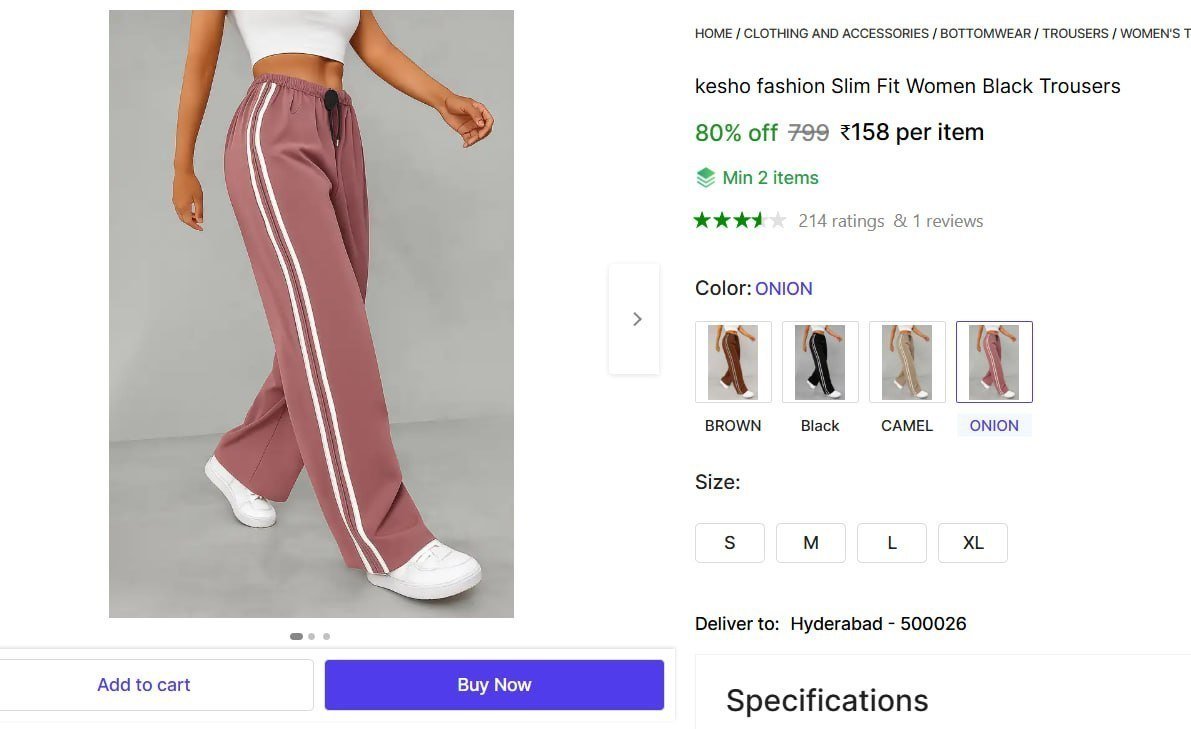Change delivery location from Hyderabad
This screenshot has width=1191, height=729.
point(878,623)
